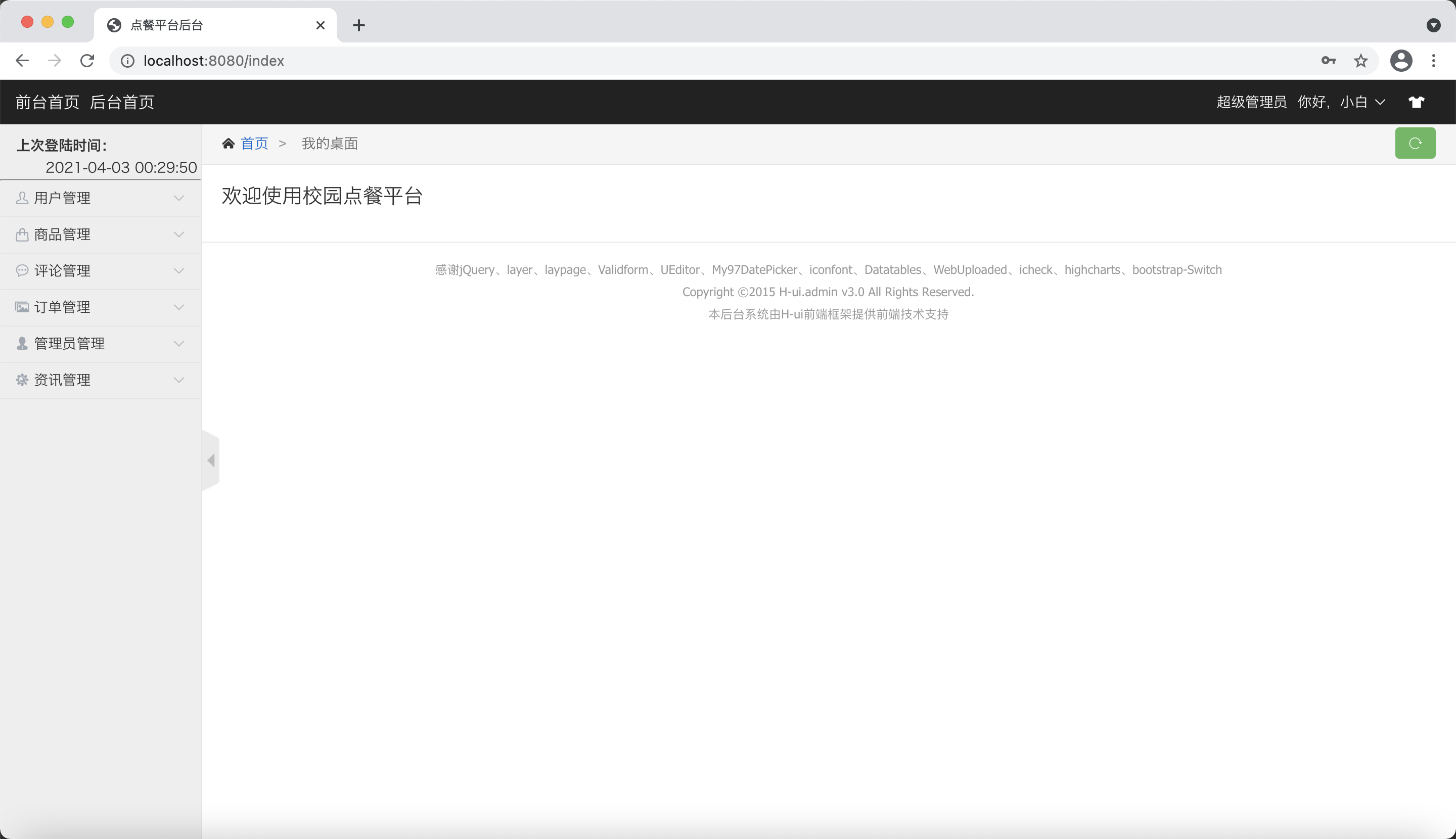Click the 首页 breadcrumb link

(x=254, y=143)
